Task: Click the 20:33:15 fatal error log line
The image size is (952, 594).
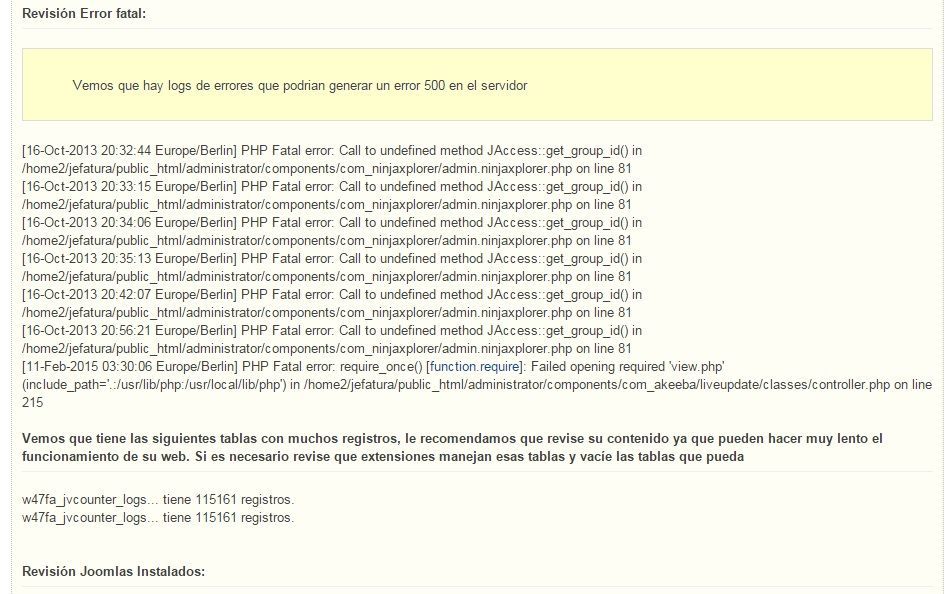Action: (332, 196)
